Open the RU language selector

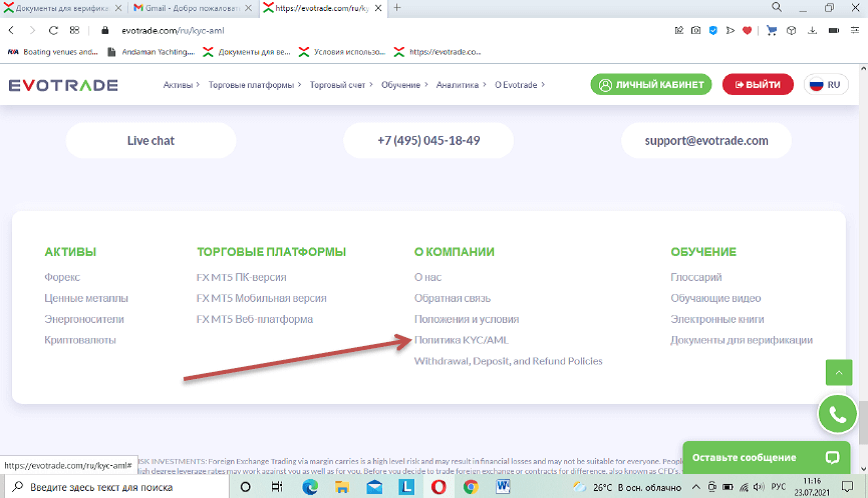point(825,85)
